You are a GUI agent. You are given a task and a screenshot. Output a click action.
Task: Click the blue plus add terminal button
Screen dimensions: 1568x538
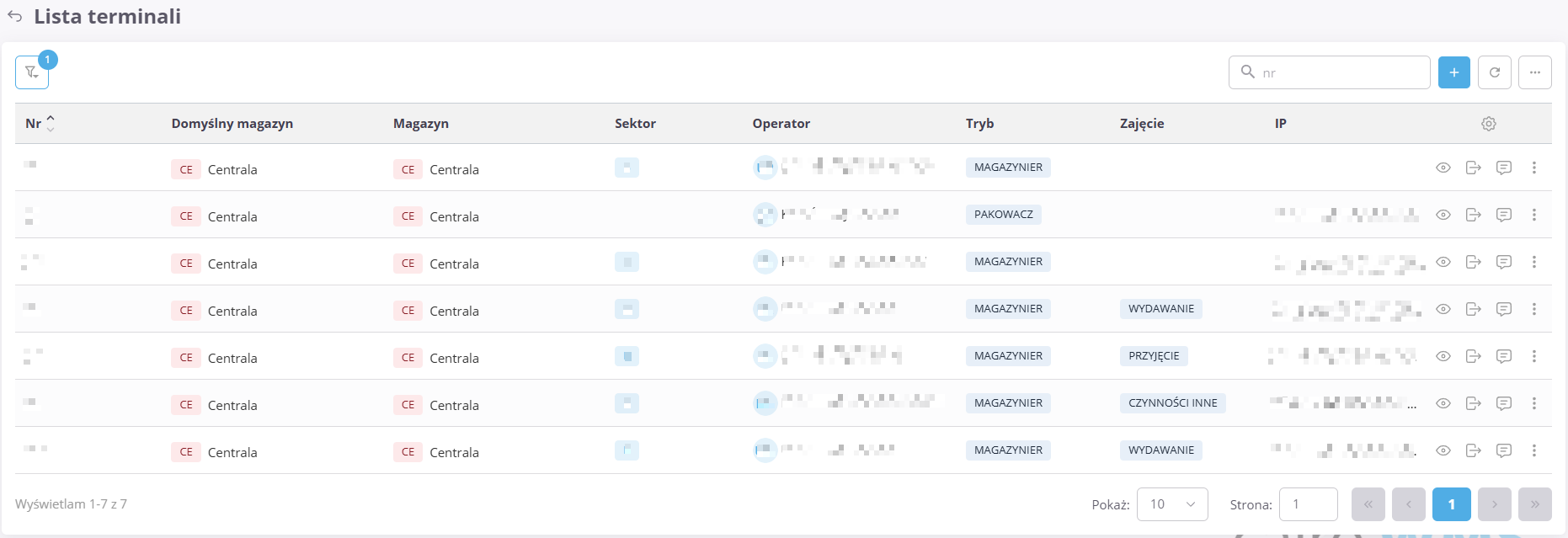pos(1453,72)
